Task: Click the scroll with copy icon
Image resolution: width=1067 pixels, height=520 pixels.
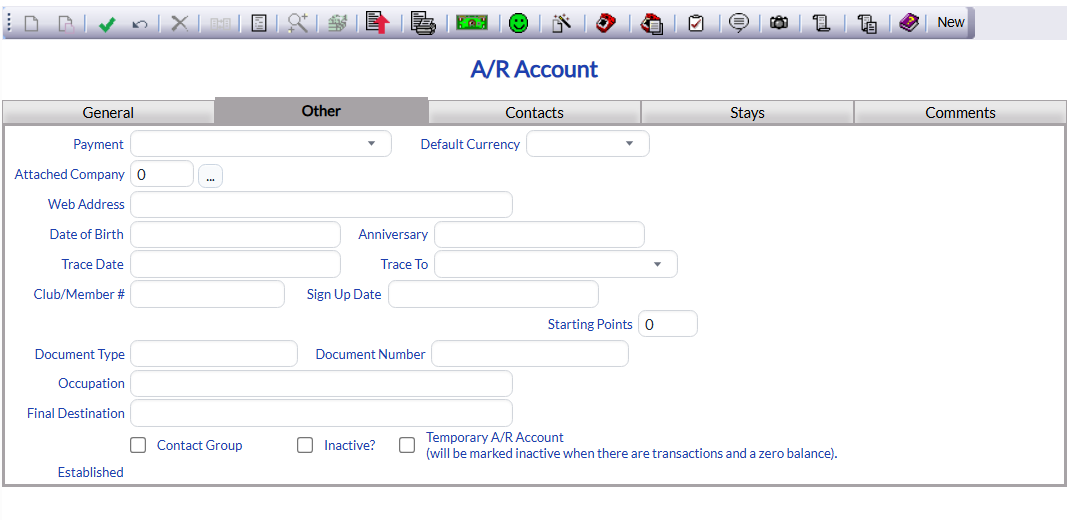Action: point(867,24)
